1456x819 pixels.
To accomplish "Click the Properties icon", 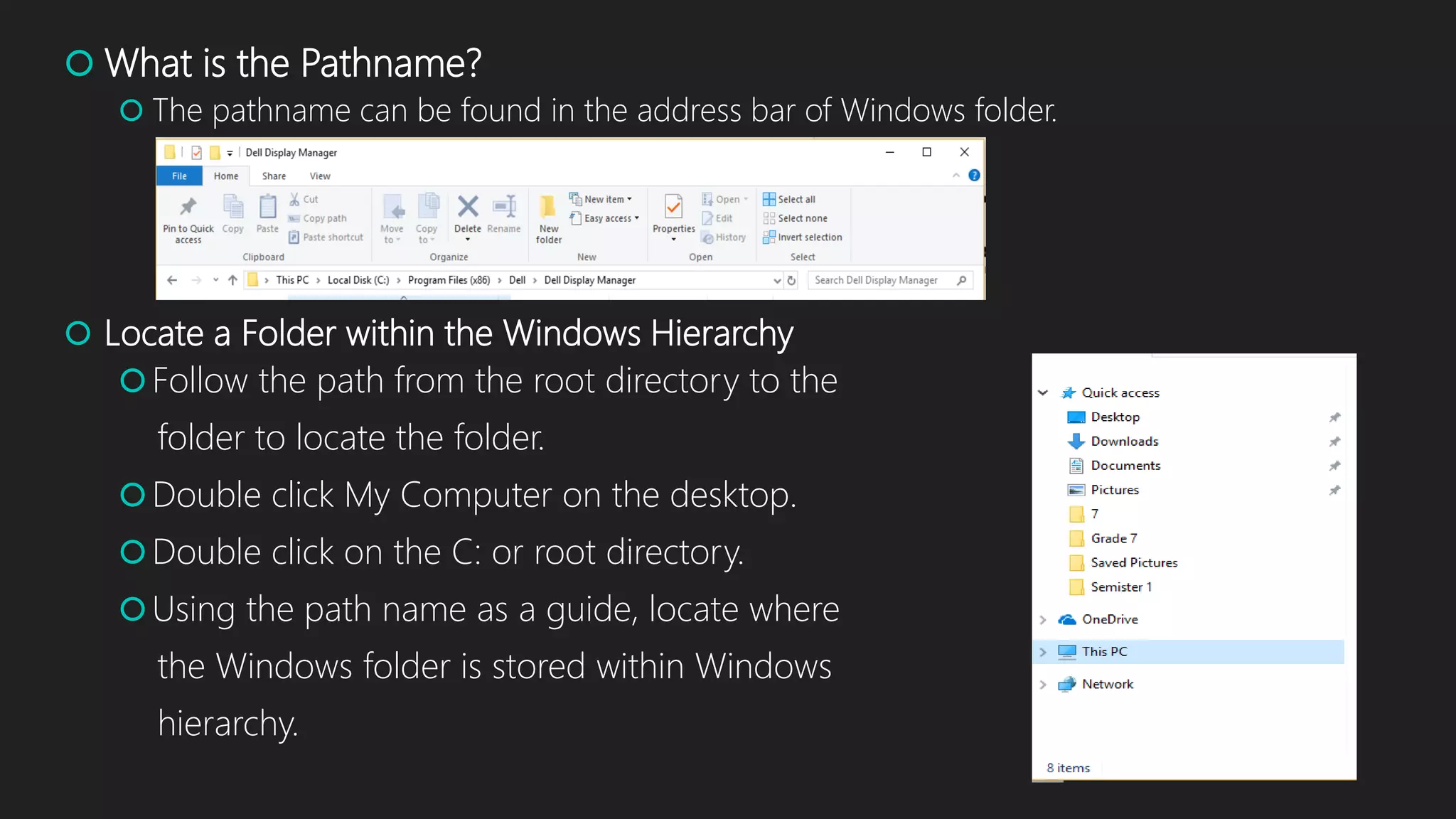I will 673,206.
